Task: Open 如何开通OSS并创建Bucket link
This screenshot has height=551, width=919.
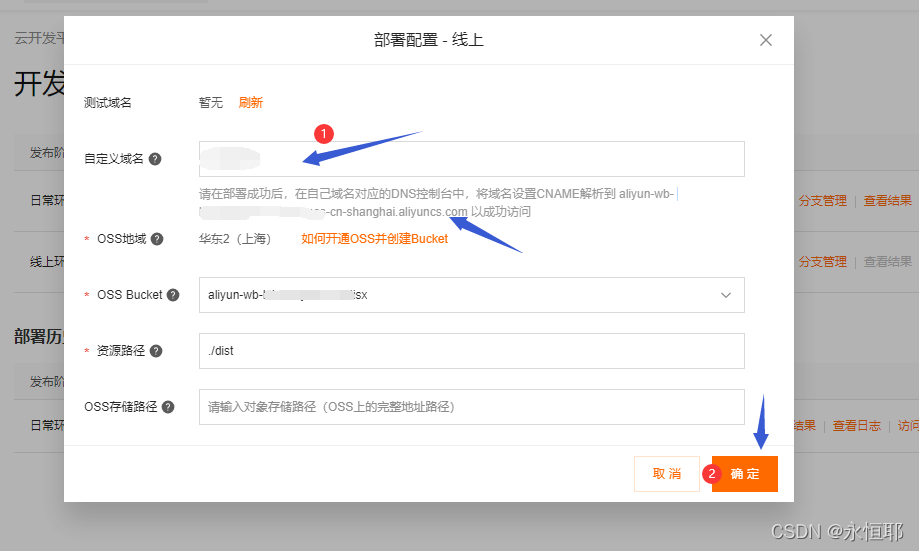Action: pyautogui.click(x=375, y=239)
